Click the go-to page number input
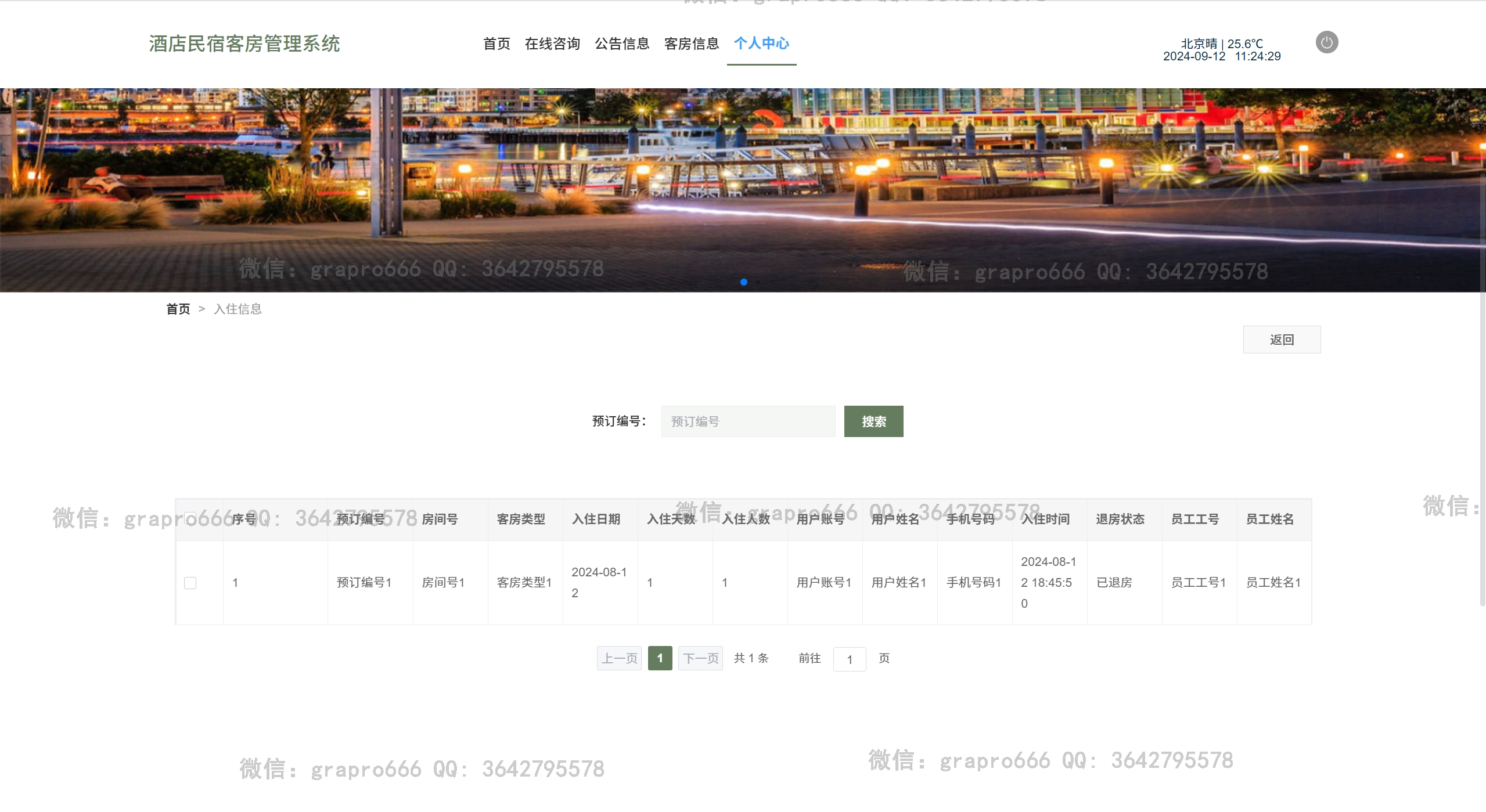1486x812 pixels. pyautogui.click(x=849, y=659)
